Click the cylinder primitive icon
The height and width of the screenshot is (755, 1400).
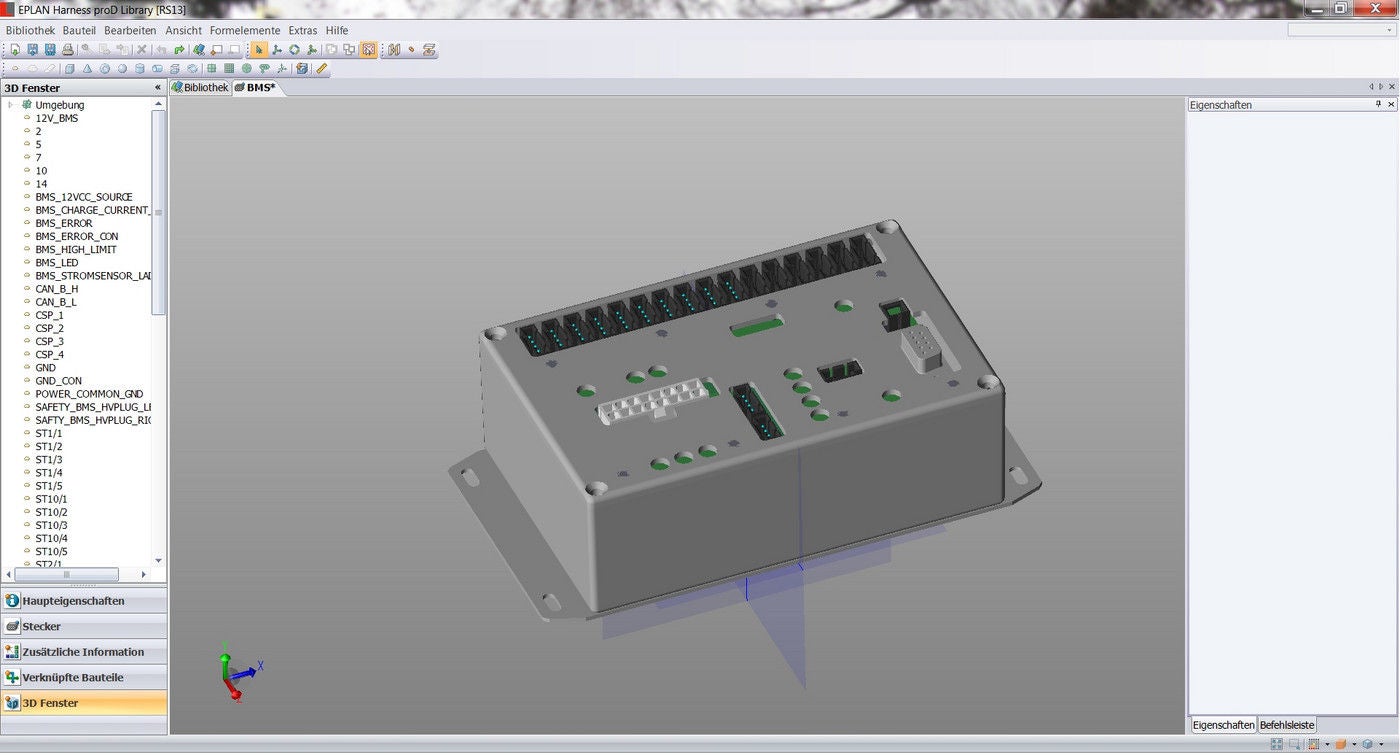pyautogui.click(x=138, y=68)
